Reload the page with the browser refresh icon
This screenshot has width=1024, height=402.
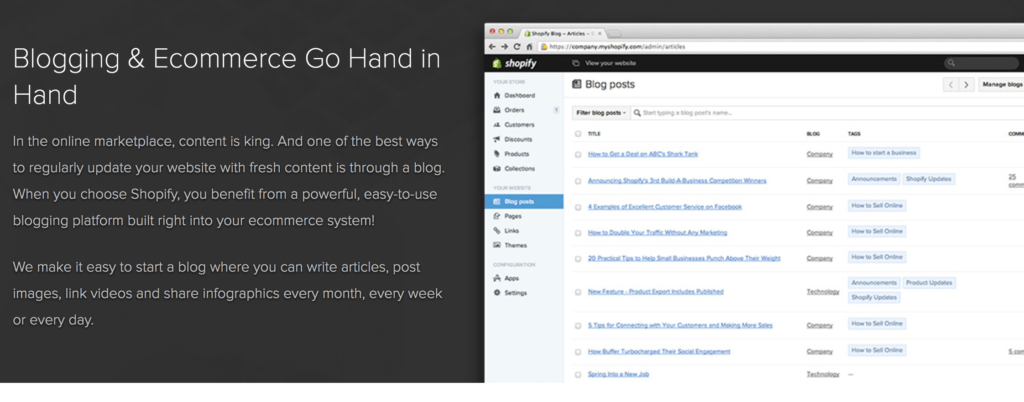[x=517, y=47]
